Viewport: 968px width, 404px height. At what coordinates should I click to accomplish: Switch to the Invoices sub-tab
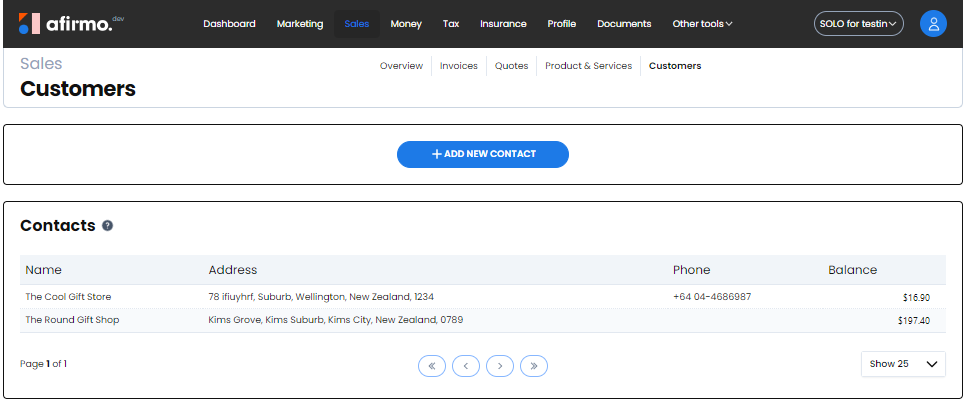459,65
